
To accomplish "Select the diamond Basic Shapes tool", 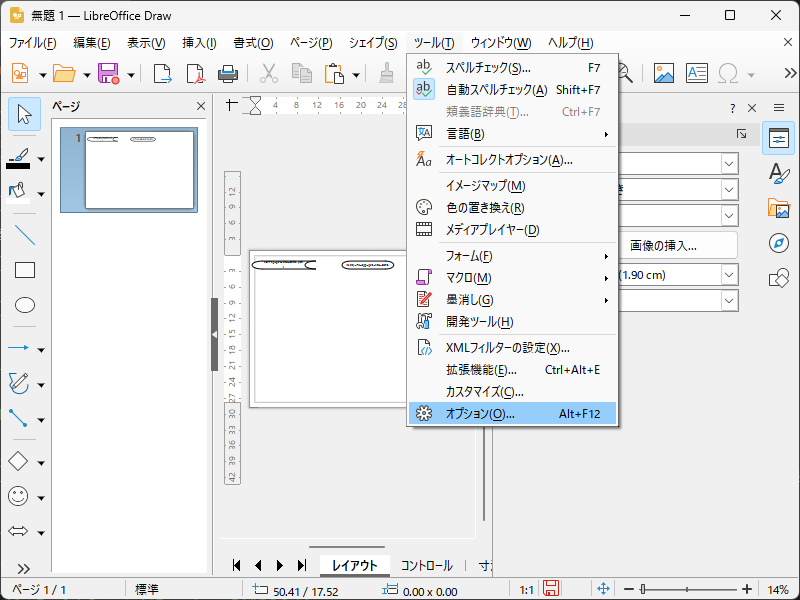I will (x=19, y=461).
